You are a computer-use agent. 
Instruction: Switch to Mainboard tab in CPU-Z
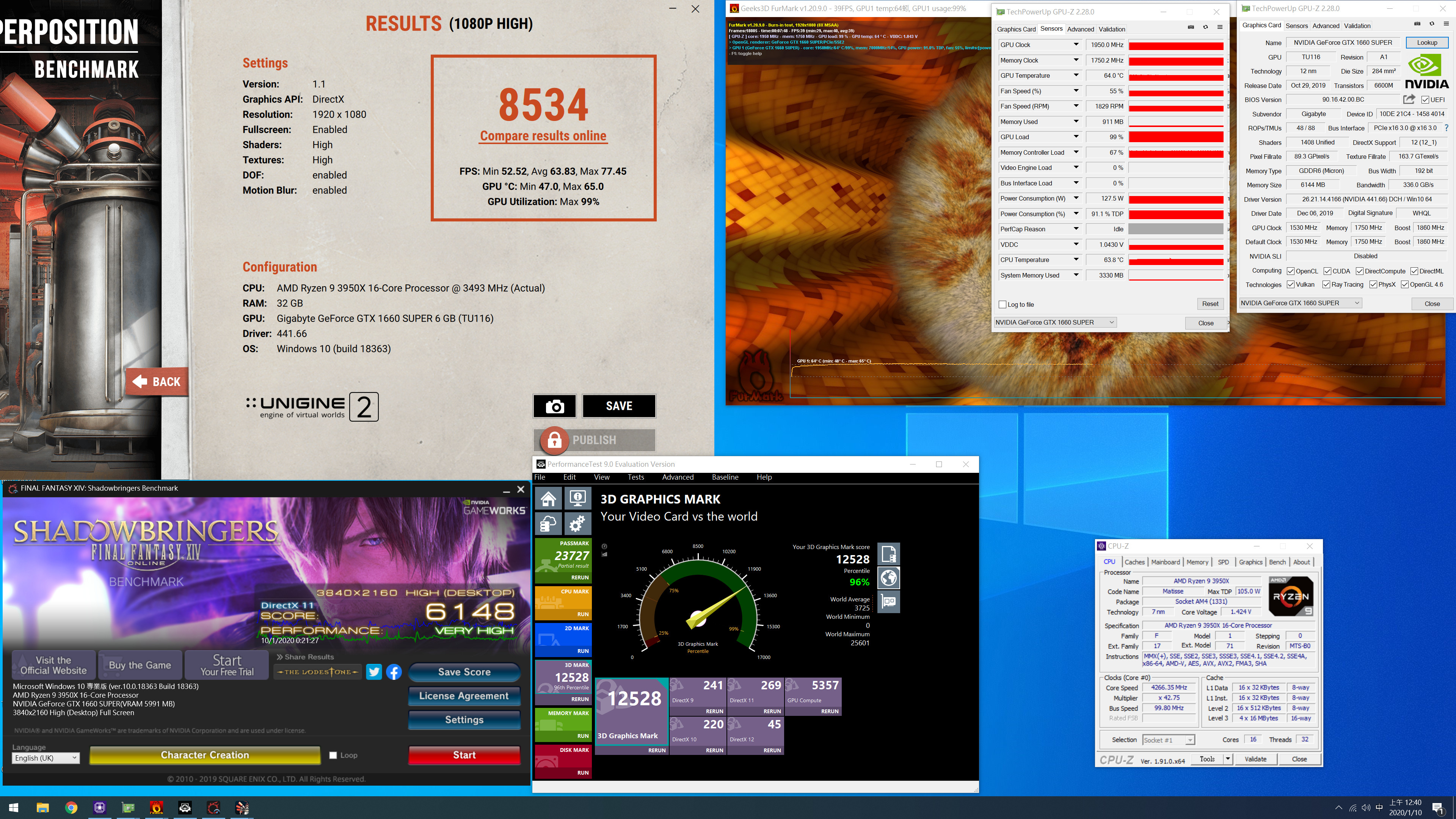(1166, 562)
